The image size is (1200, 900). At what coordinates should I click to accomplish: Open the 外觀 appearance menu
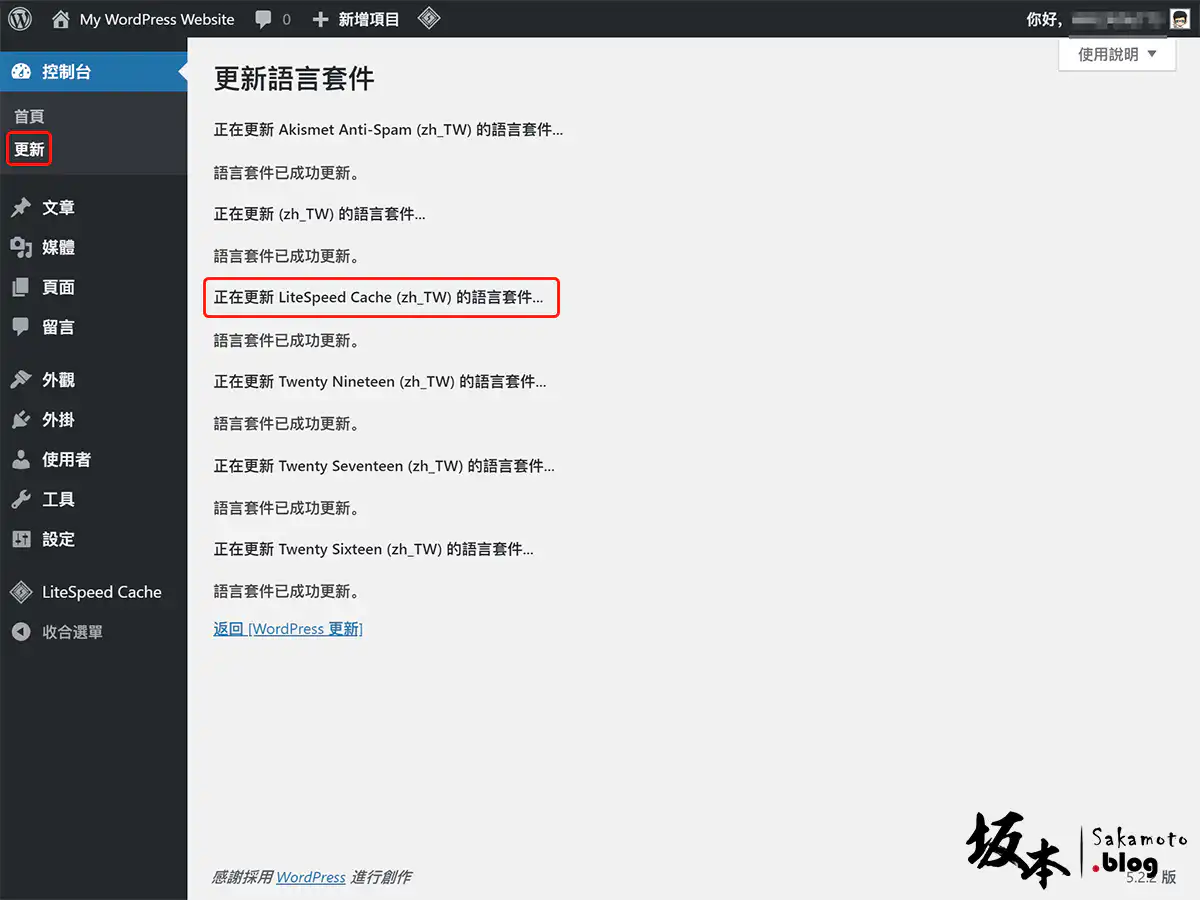[58, 380]
